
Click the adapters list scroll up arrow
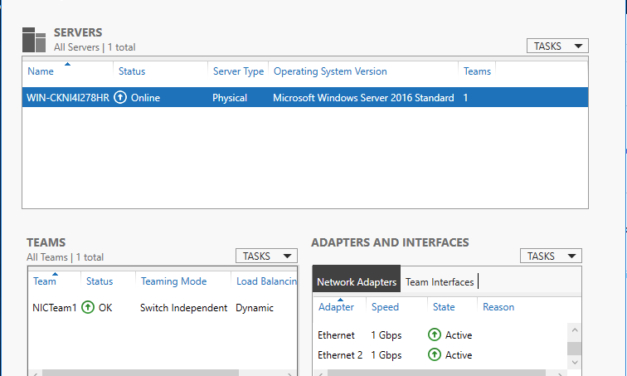[x=575, y=330]
